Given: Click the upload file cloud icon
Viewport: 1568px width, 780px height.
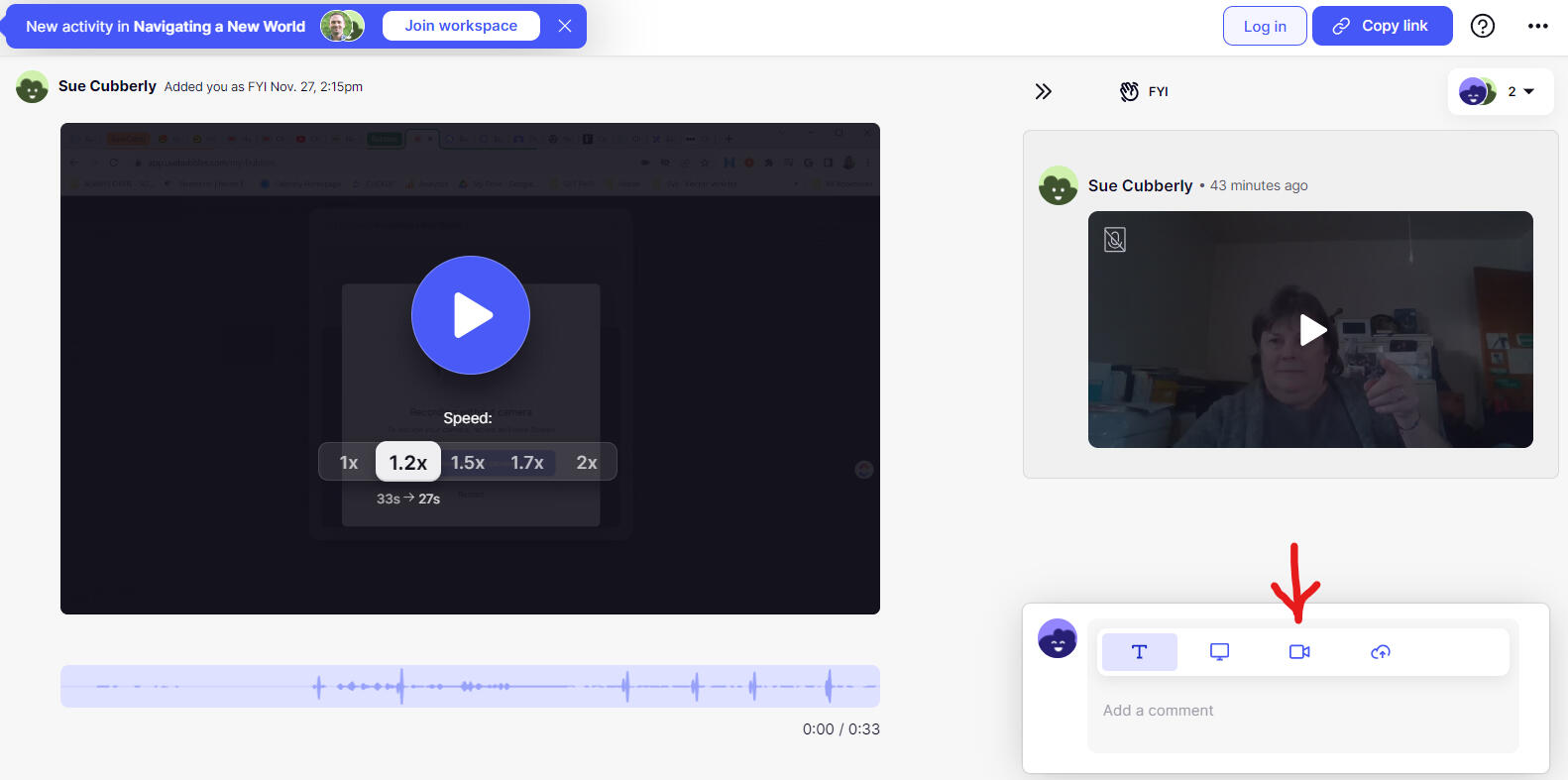Looking at the screenshot, I should (1380, 652).
